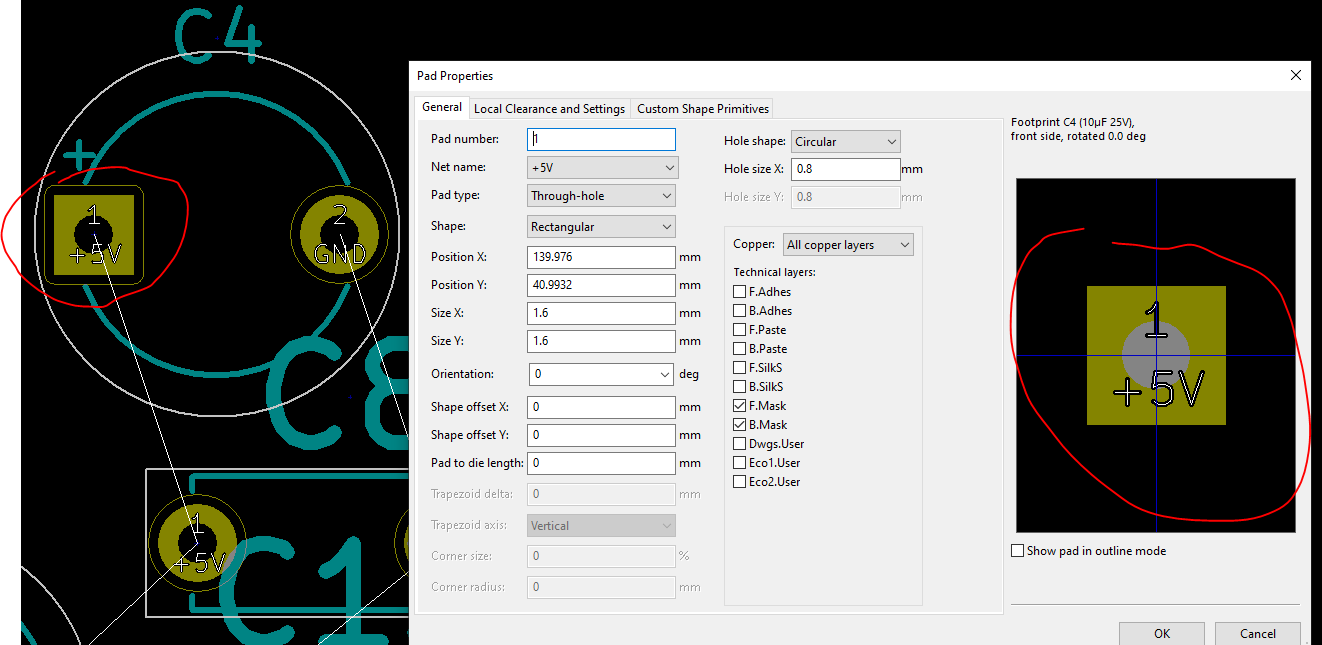Uncheck the B.Mask layer checkbox
The width and height of the screenshot is (1322, 645).
tap(740, 425)
